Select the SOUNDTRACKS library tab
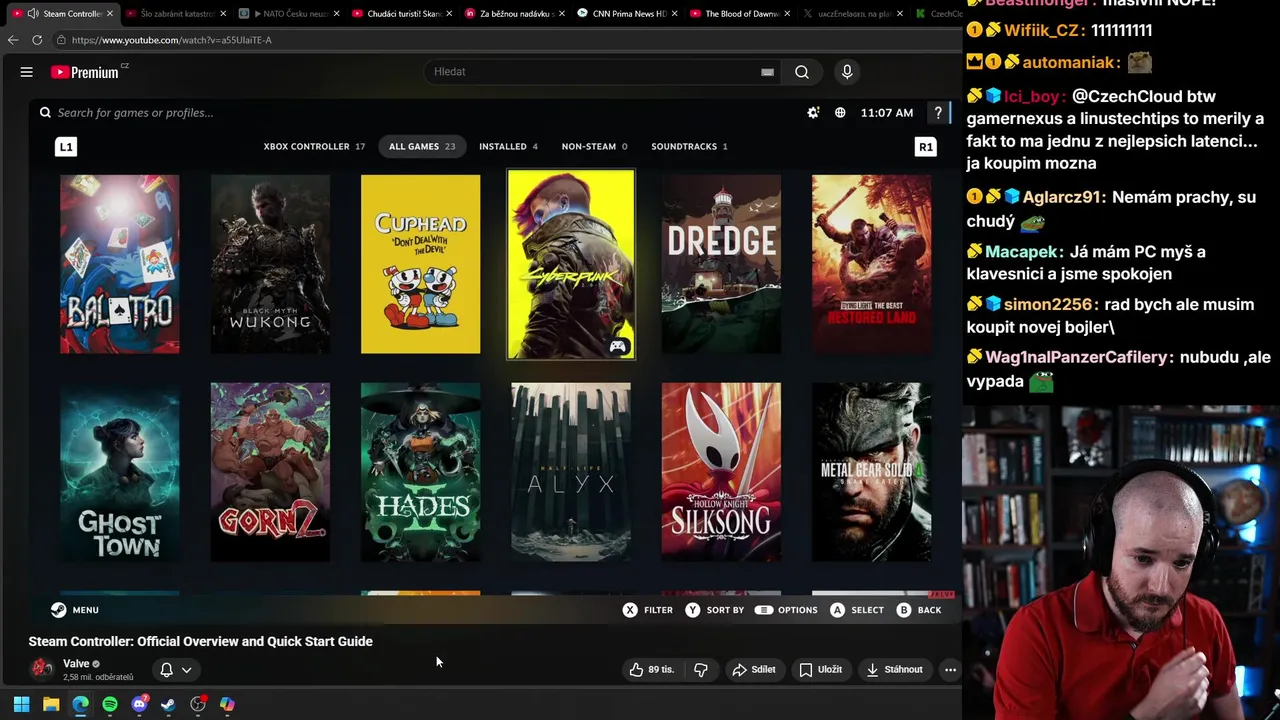 pyautogui.click(x=689, y=147)
